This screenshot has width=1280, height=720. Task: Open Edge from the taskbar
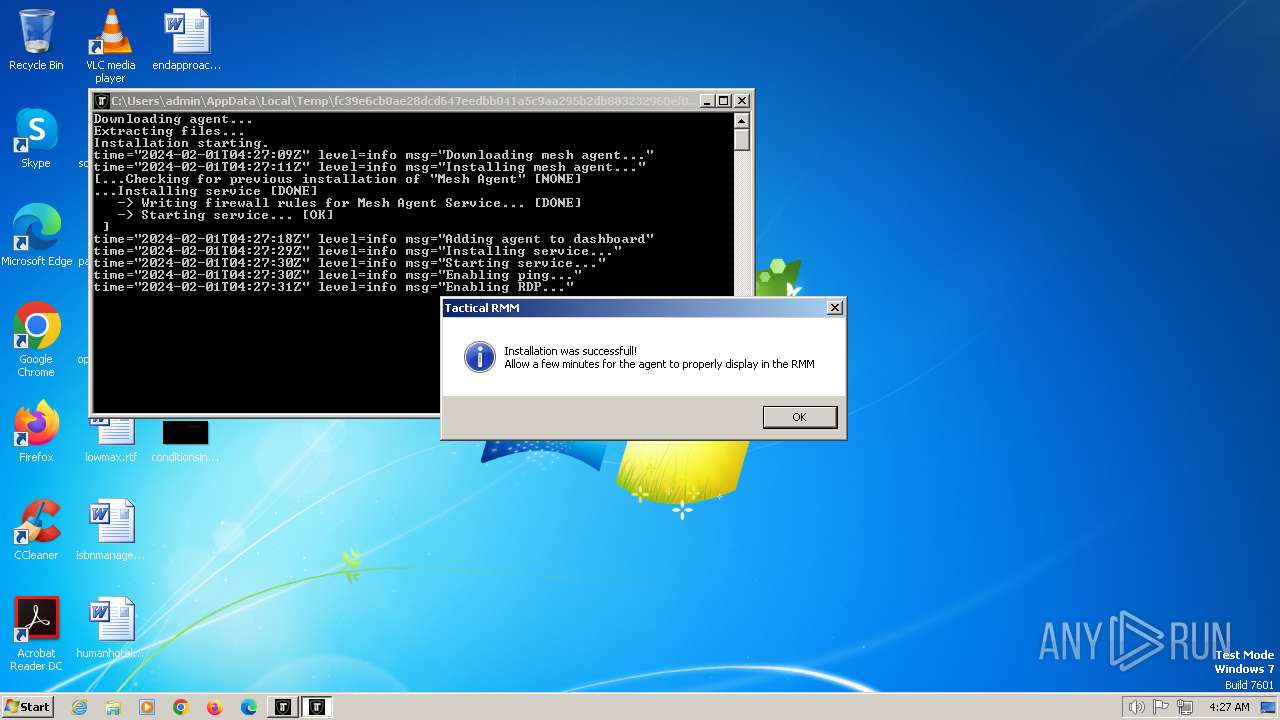tap(249, 707)
